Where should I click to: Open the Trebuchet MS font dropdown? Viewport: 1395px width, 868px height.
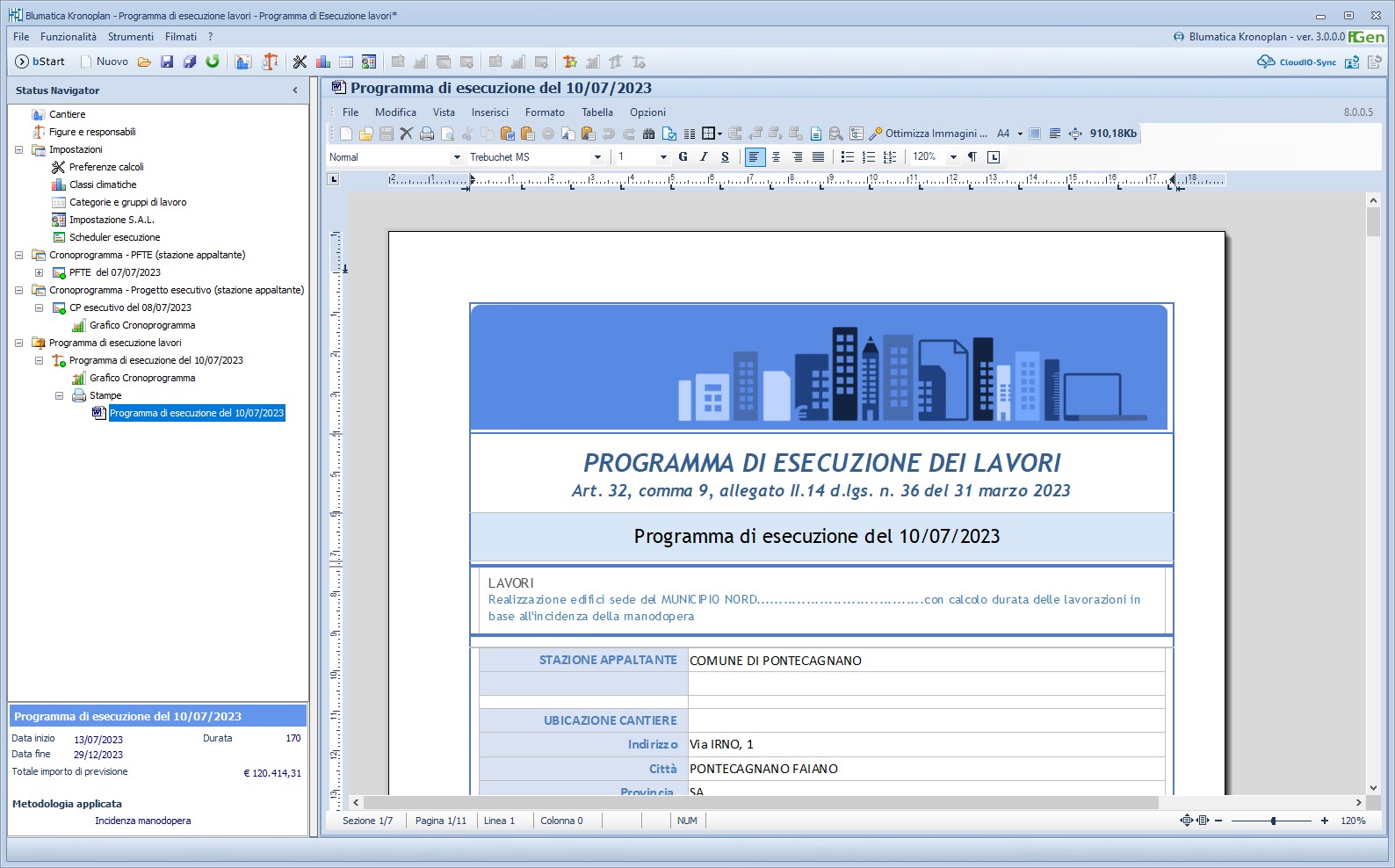(597, 157)
